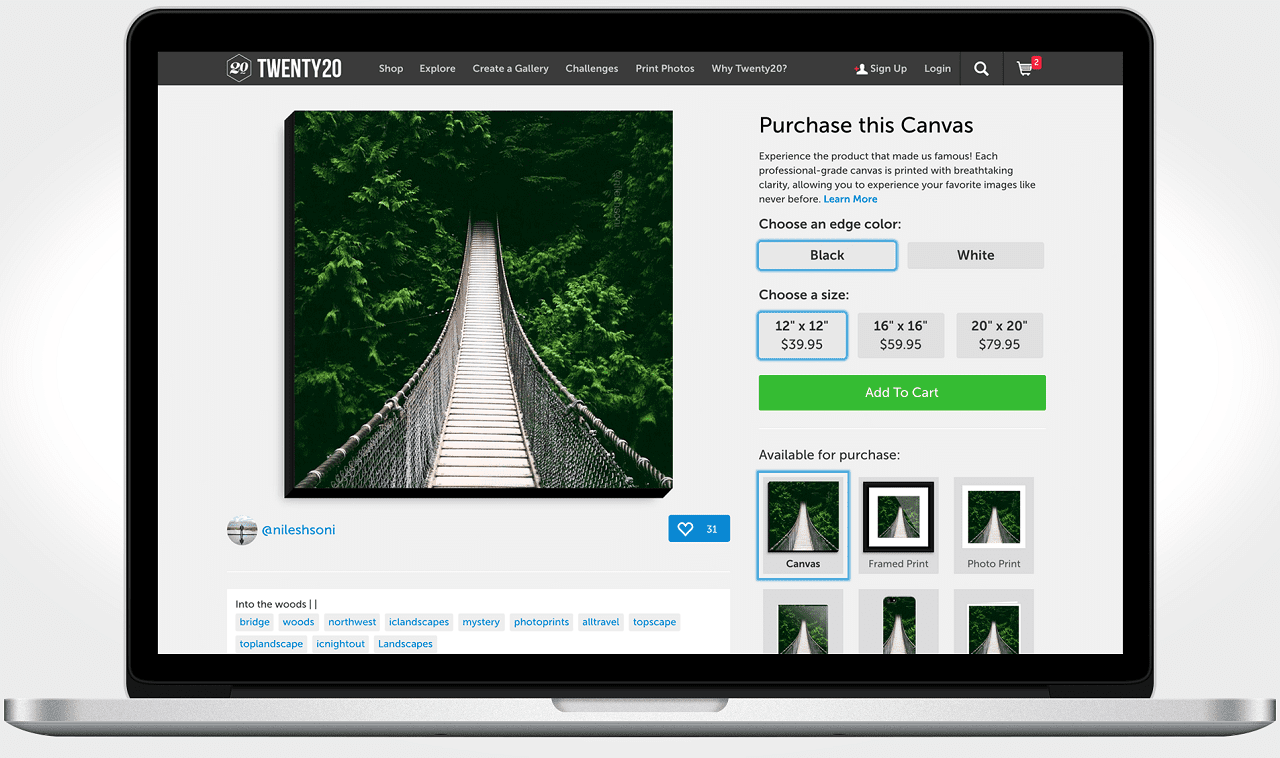1280x758 pixels.
Task: Select the Canvas product thumbnail
Action: (803, 525)
